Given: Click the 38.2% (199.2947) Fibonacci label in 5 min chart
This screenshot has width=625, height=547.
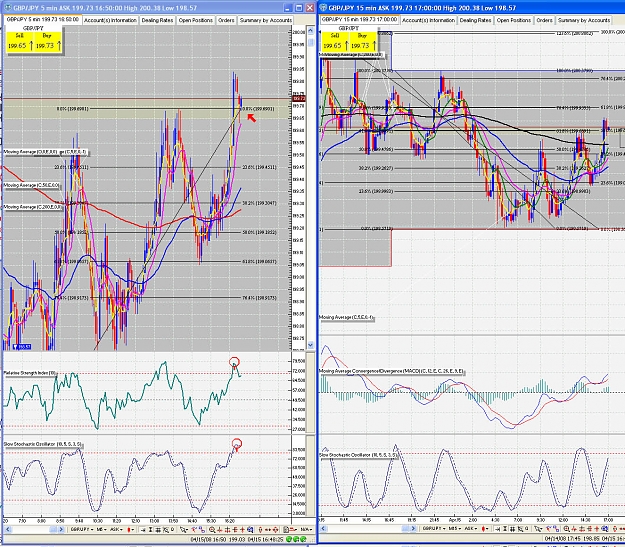Looking at the screenshot, I should [259, 203].
